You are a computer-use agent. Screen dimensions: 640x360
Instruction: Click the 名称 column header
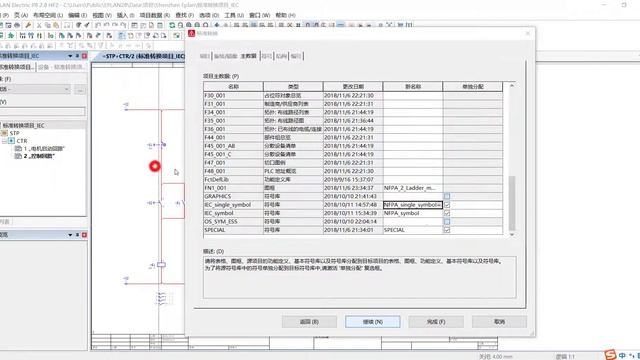pos(233,87)
